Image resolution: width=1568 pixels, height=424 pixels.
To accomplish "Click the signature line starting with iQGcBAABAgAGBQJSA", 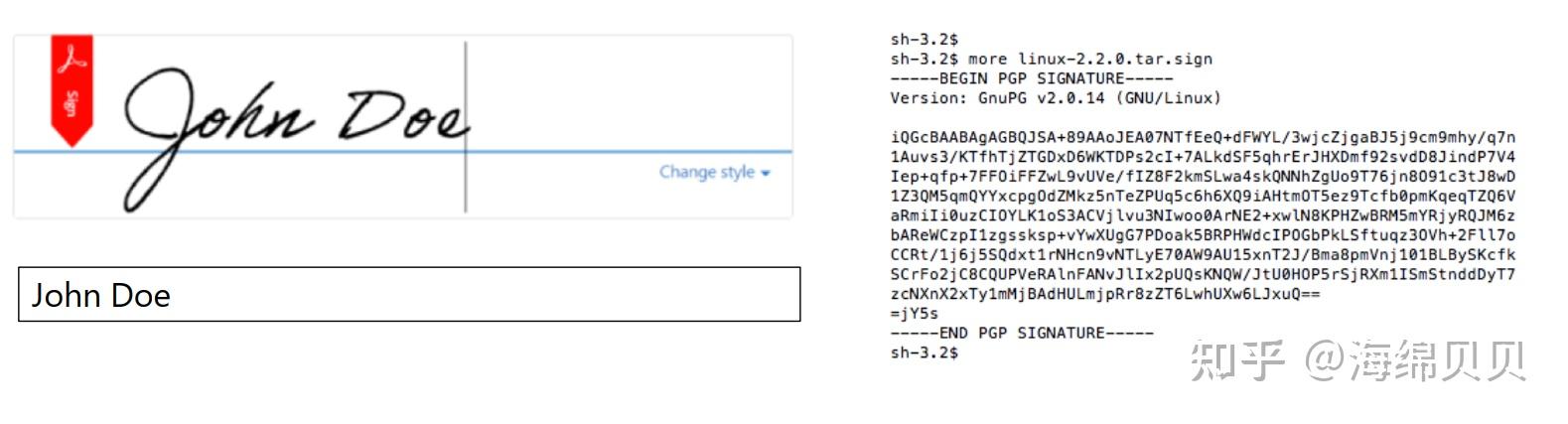I will 1202,137.
